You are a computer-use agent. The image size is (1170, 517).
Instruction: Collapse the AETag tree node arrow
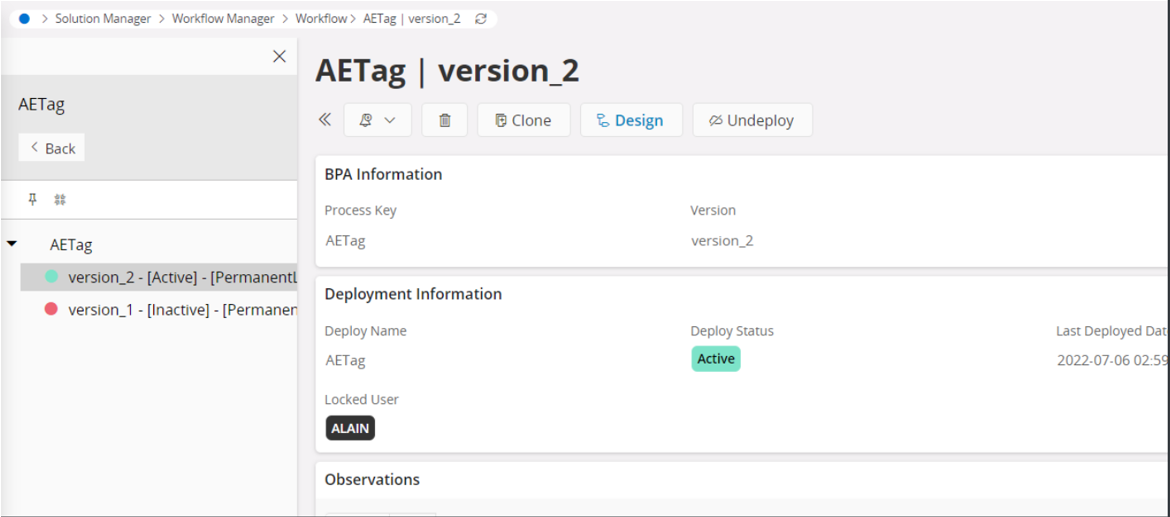point(12,244)
